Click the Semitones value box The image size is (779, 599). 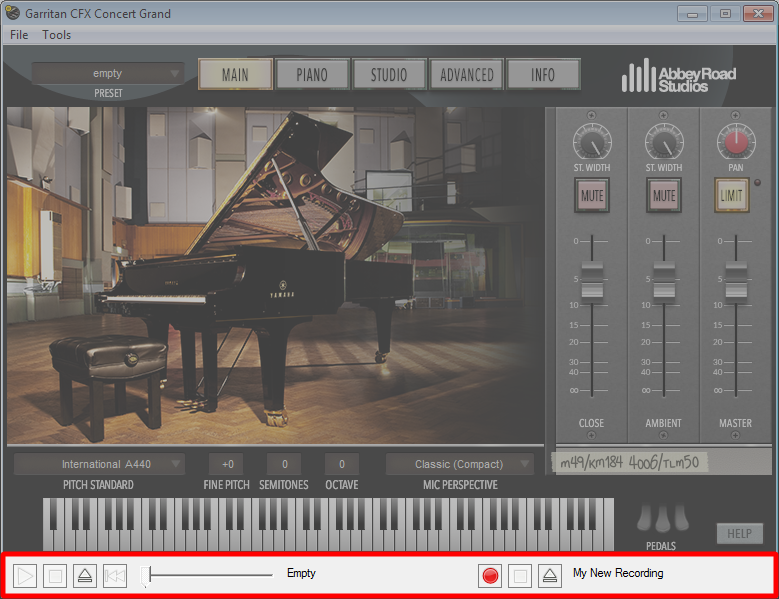284,464
